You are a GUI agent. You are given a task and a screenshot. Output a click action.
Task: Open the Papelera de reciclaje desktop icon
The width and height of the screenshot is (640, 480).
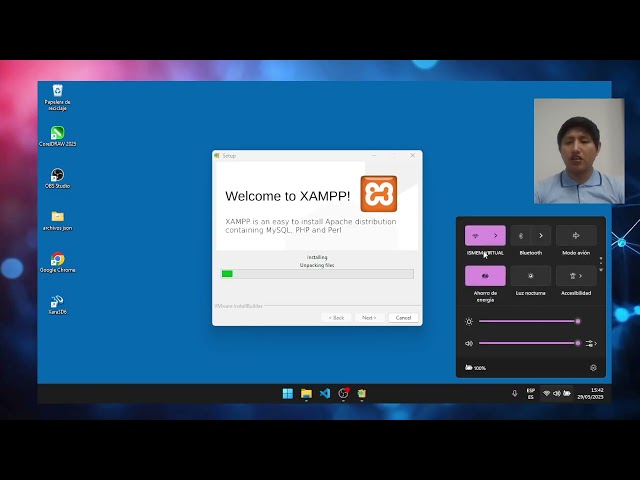(58, 97)
